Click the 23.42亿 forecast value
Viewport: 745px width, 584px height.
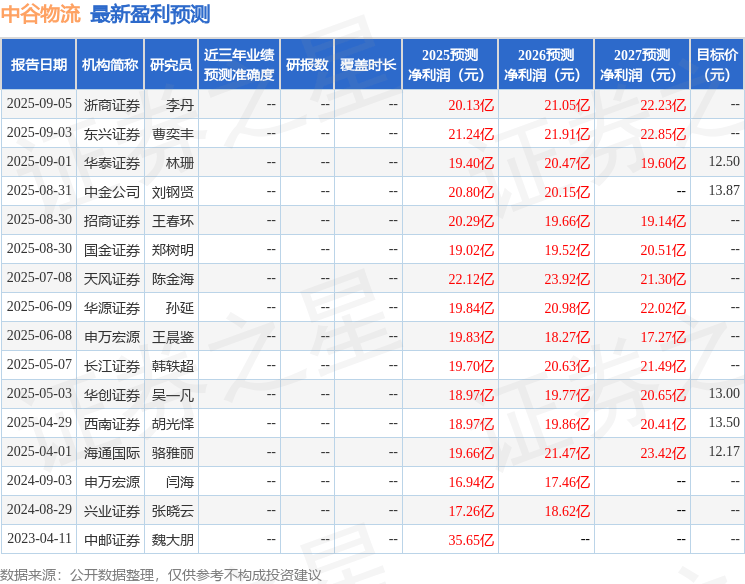663,453
